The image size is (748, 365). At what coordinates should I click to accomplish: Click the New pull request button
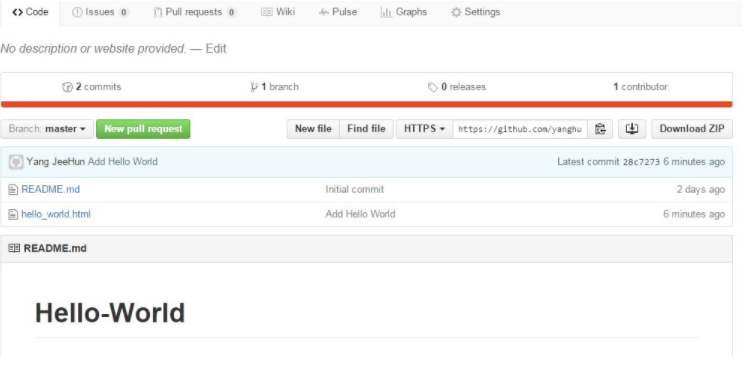click(143, 129)
